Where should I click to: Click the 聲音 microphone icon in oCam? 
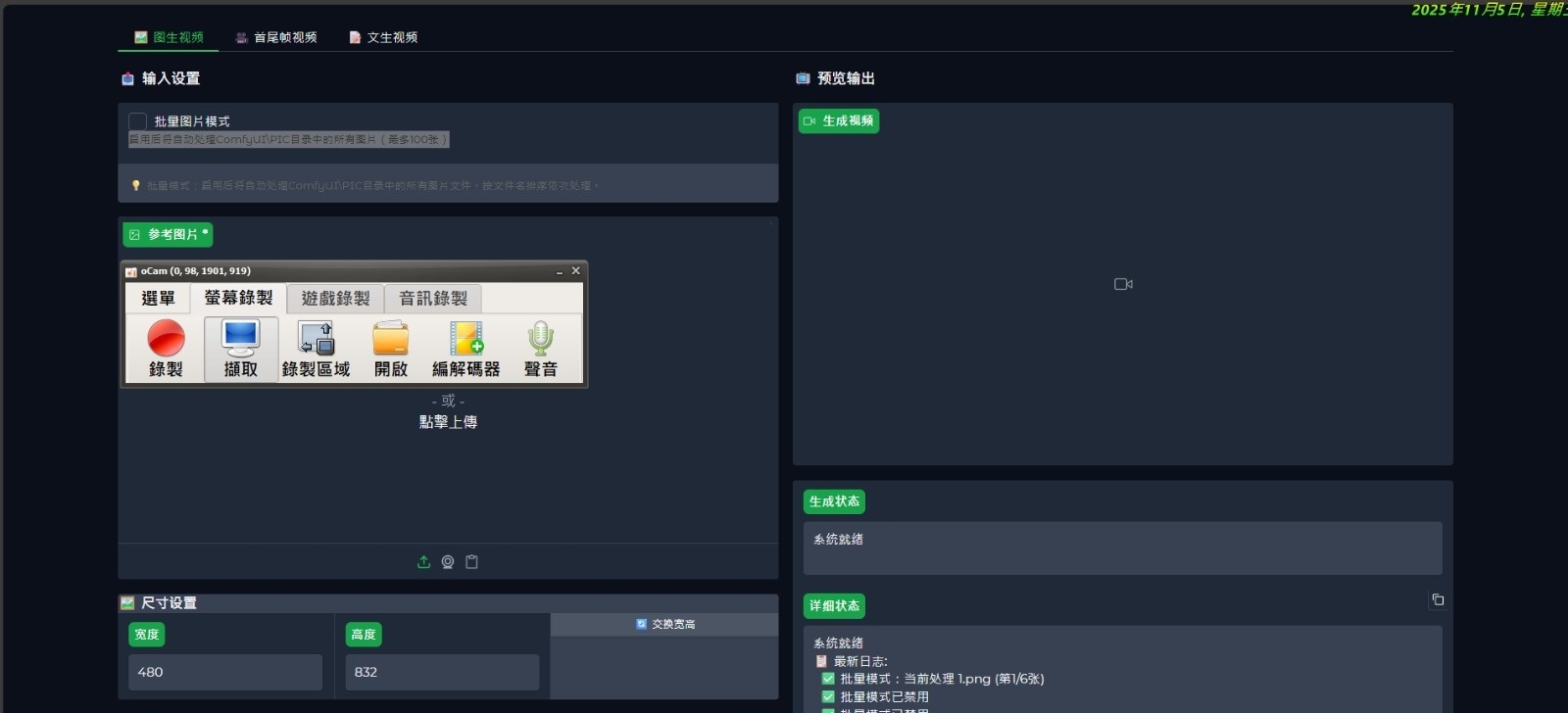pyautogui.click(x=540, y=349)
